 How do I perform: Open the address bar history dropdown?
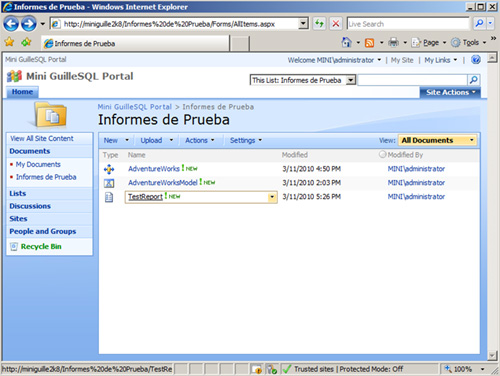click(x=303, y=23)
